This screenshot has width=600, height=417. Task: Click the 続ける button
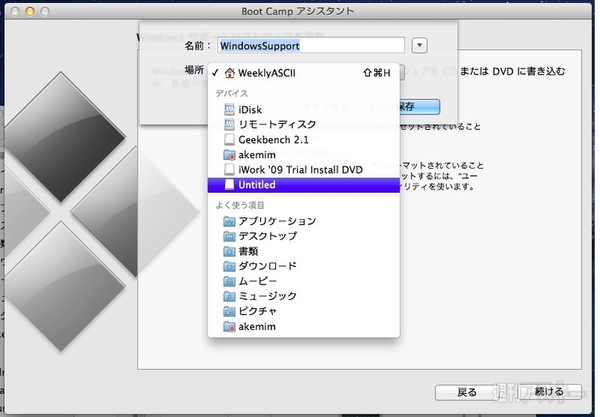coord(549,392)
